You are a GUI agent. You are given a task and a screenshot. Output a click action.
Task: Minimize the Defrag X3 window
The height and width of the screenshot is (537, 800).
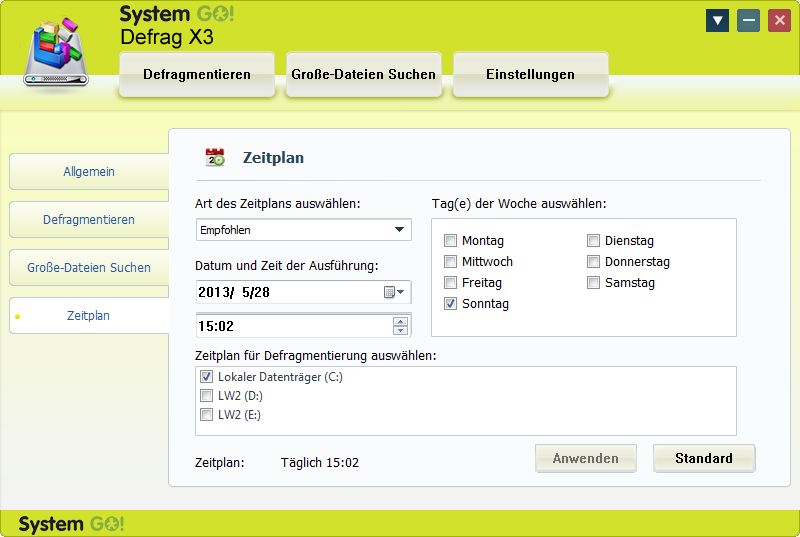pyautogui.click(x=748, y=20)
